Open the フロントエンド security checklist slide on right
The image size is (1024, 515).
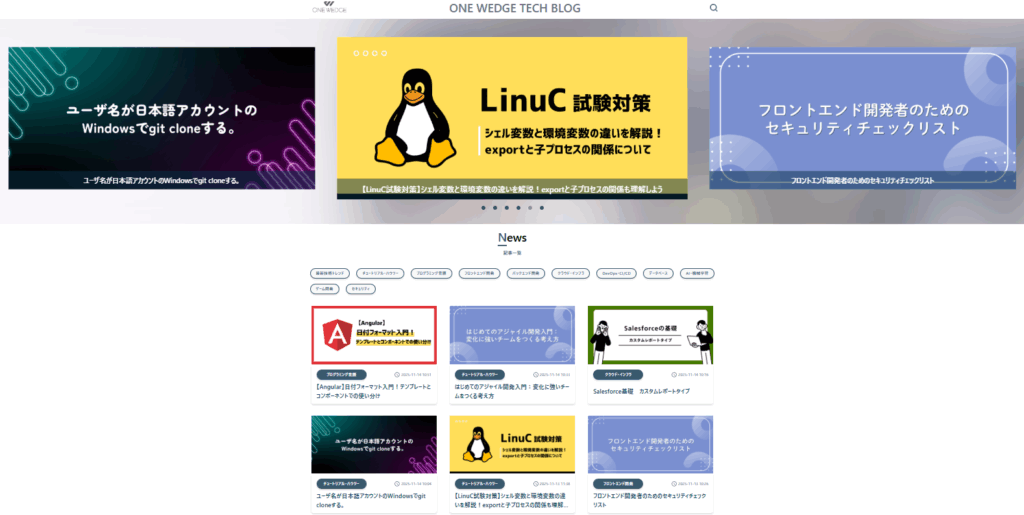coord(862,118)
